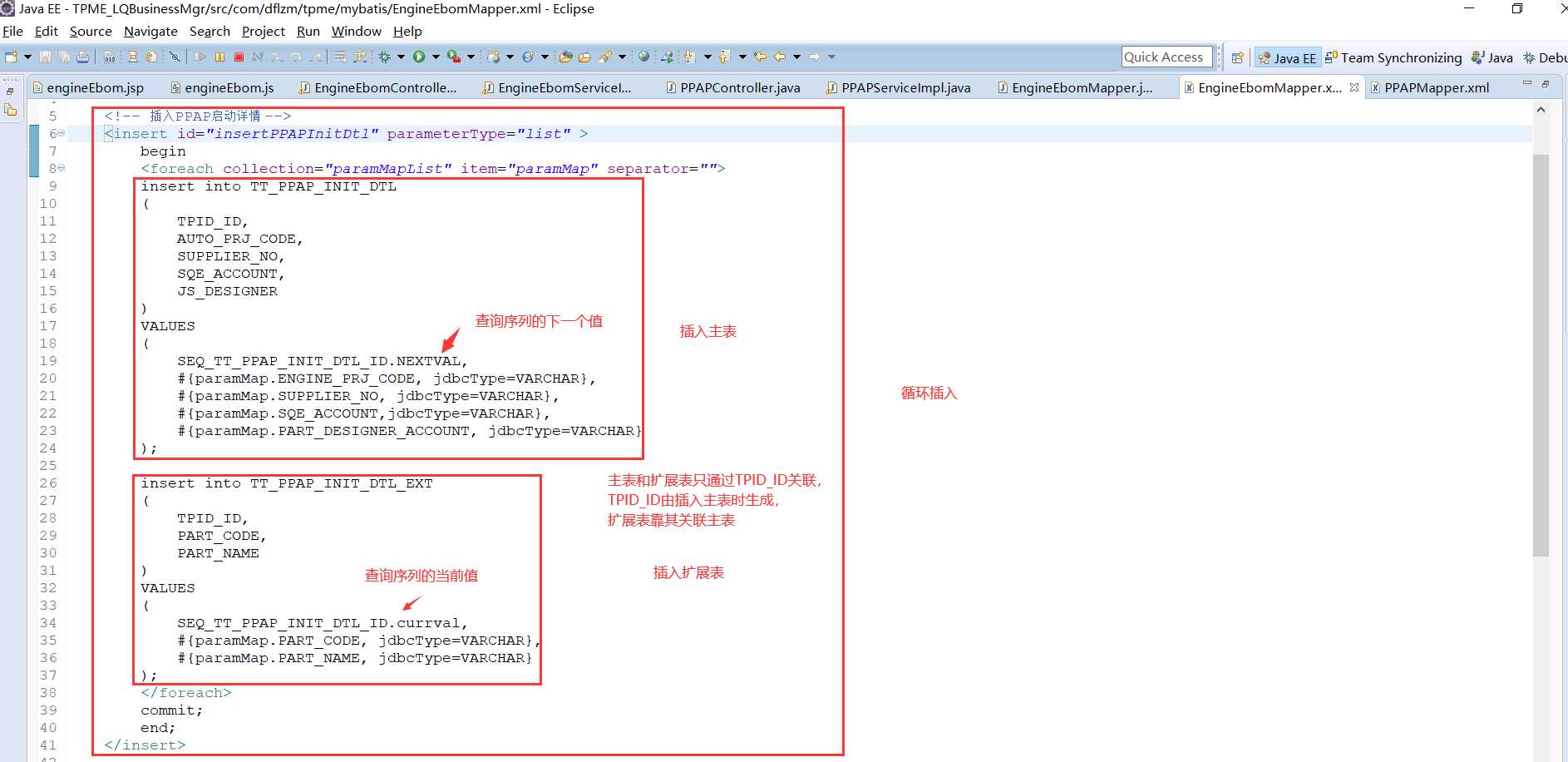Maximize the editor area view
The image size is (1568, 762).
[1546, 83]
